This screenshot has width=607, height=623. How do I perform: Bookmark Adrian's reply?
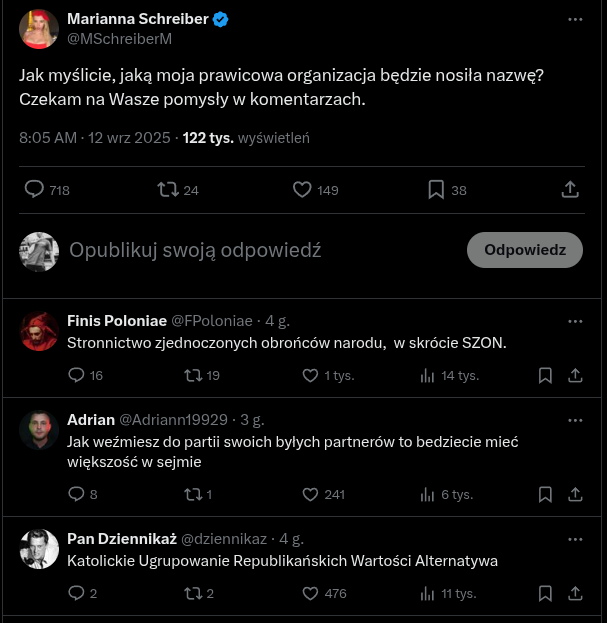pyautogui.click(x=545, y=494)
